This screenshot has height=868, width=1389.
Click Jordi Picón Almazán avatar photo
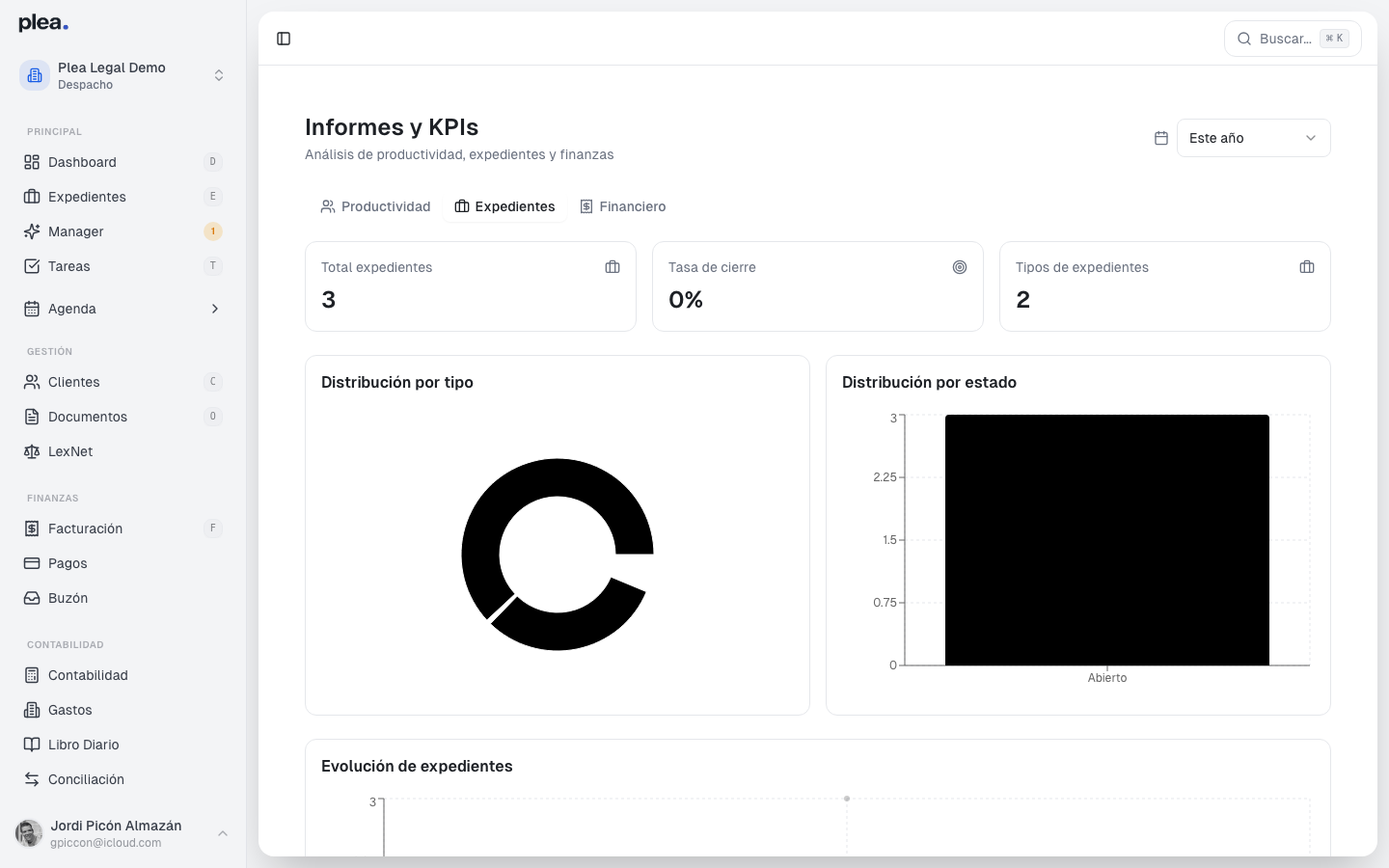coord(29,833)
